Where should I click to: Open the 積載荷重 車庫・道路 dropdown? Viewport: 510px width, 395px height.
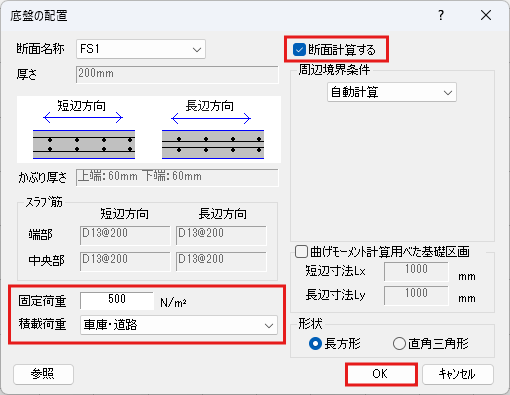click(x=179, y=325)
